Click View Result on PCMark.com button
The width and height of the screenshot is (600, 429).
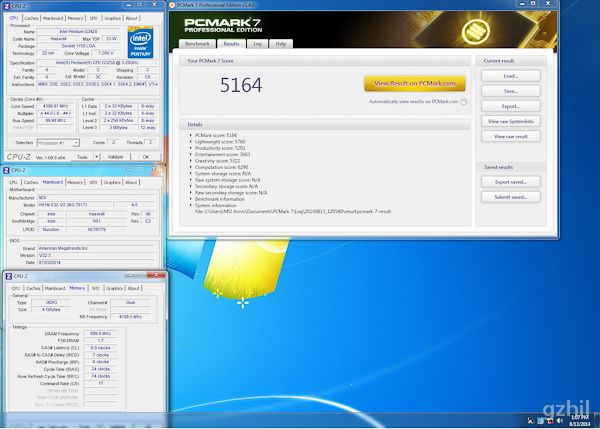415,83
